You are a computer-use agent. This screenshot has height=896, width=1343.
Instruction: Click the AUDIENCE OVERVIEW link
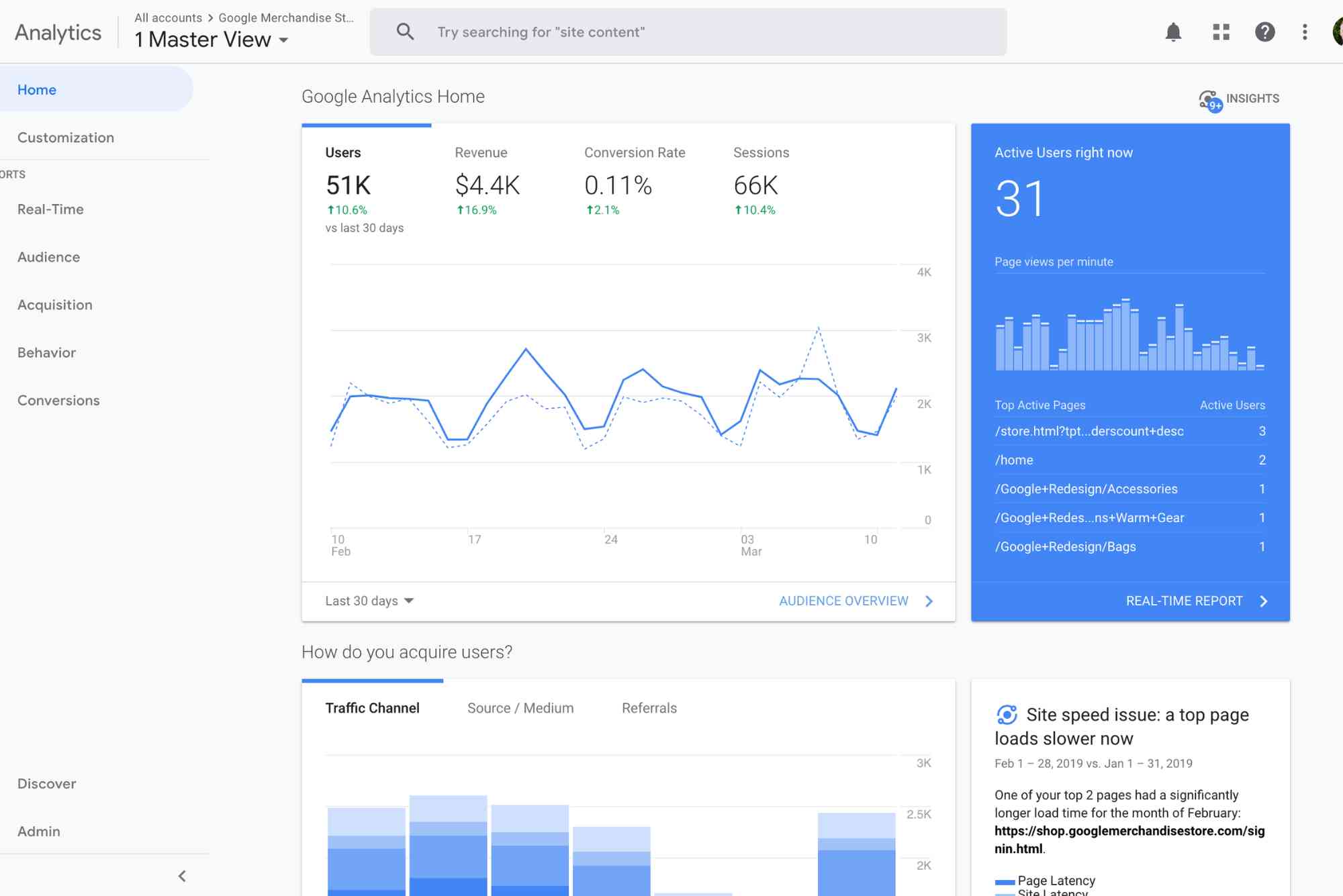click(x=843, y=600)
